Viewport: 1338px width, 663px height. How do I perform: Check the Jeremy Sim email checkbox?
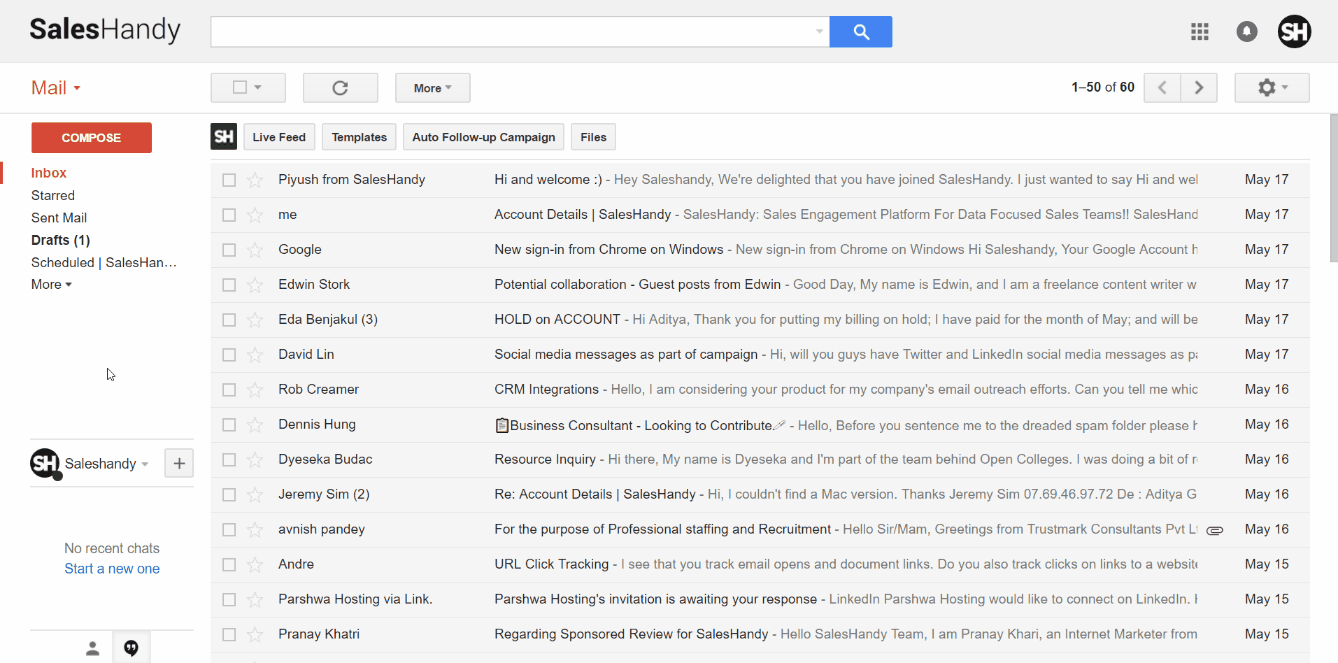[x=229, y=495]
